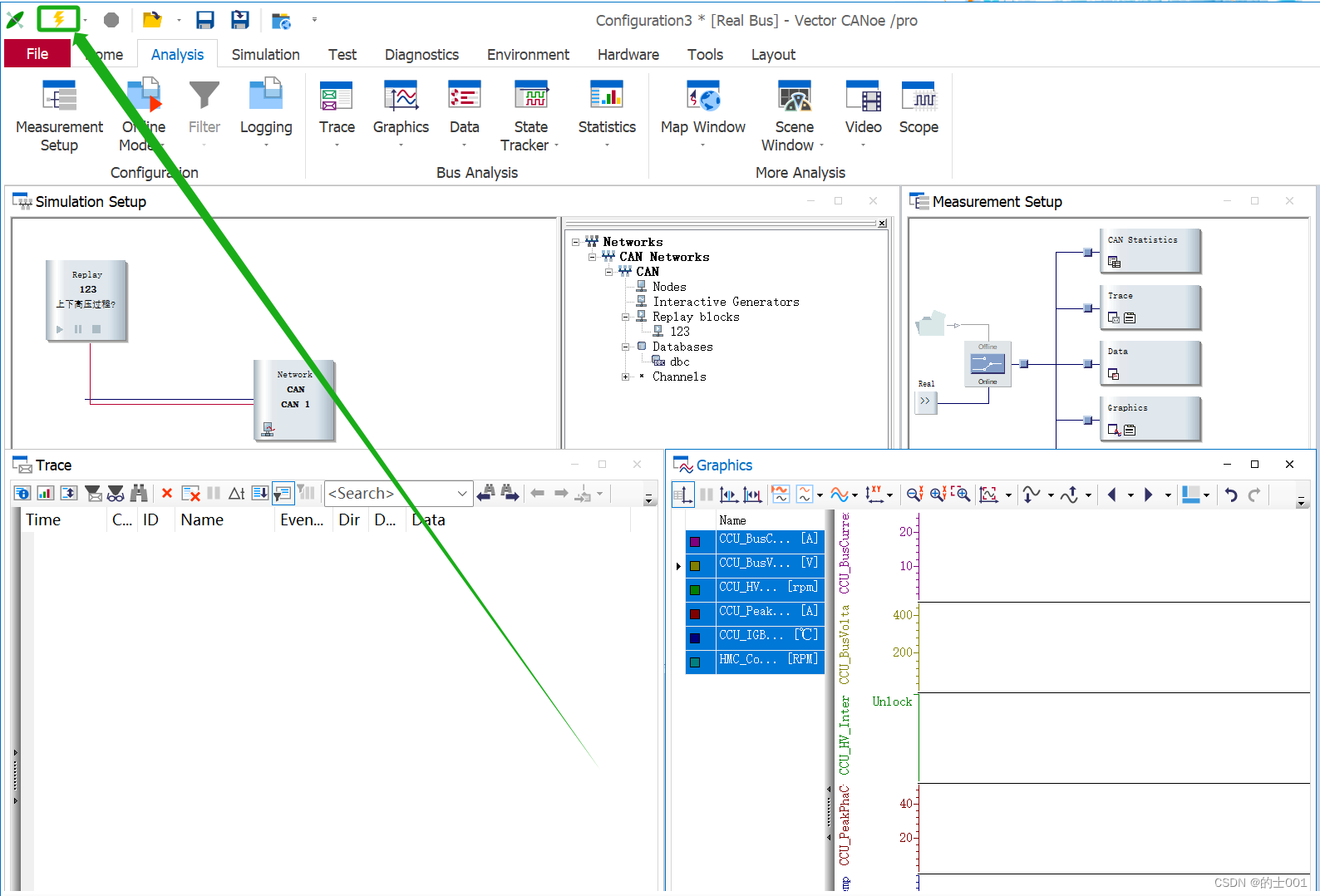This screenshot has height=896, width=1320.
Task: Toggle the Offline/Online switch in Measurement Setup
Action: point(988,364)
